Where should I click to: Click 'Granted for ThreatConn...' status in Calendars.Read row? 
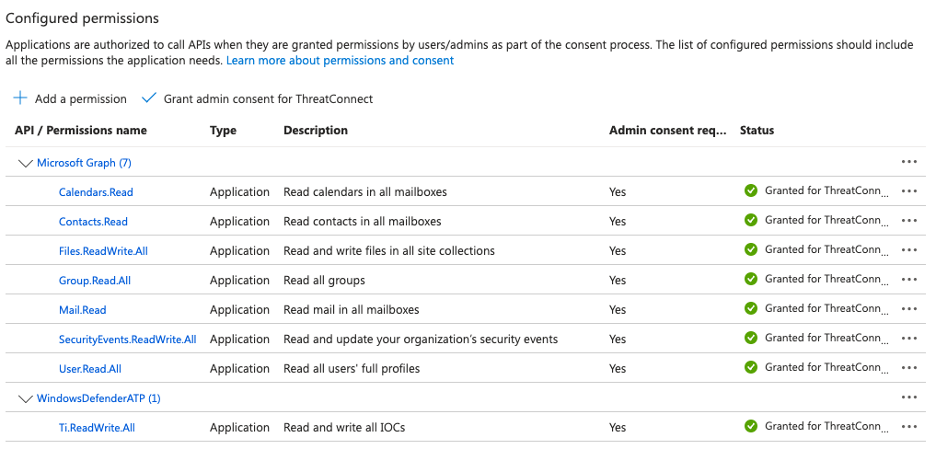click(x=827, y=191)
